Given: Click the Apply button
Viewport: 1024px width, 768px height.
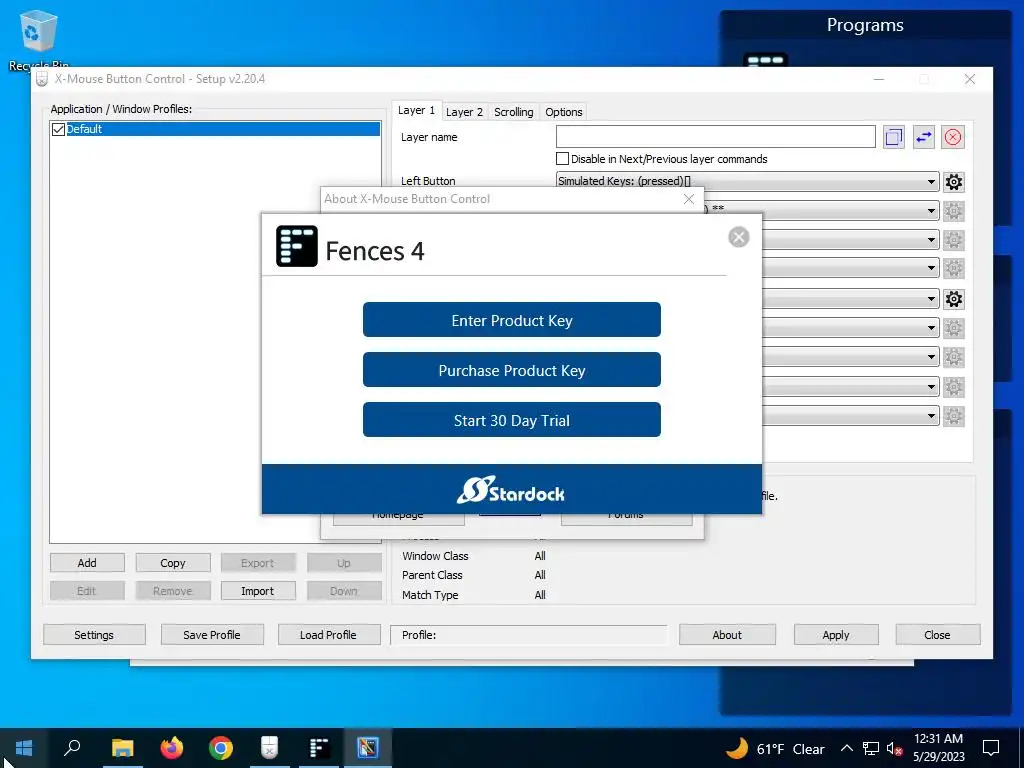Looking at the screenshot, I should tap(836, 635).
